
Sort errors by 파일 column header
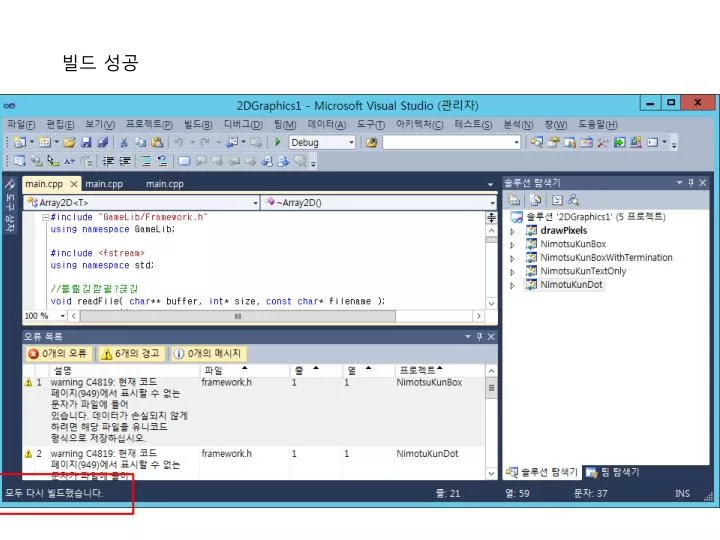pos(245,370)
